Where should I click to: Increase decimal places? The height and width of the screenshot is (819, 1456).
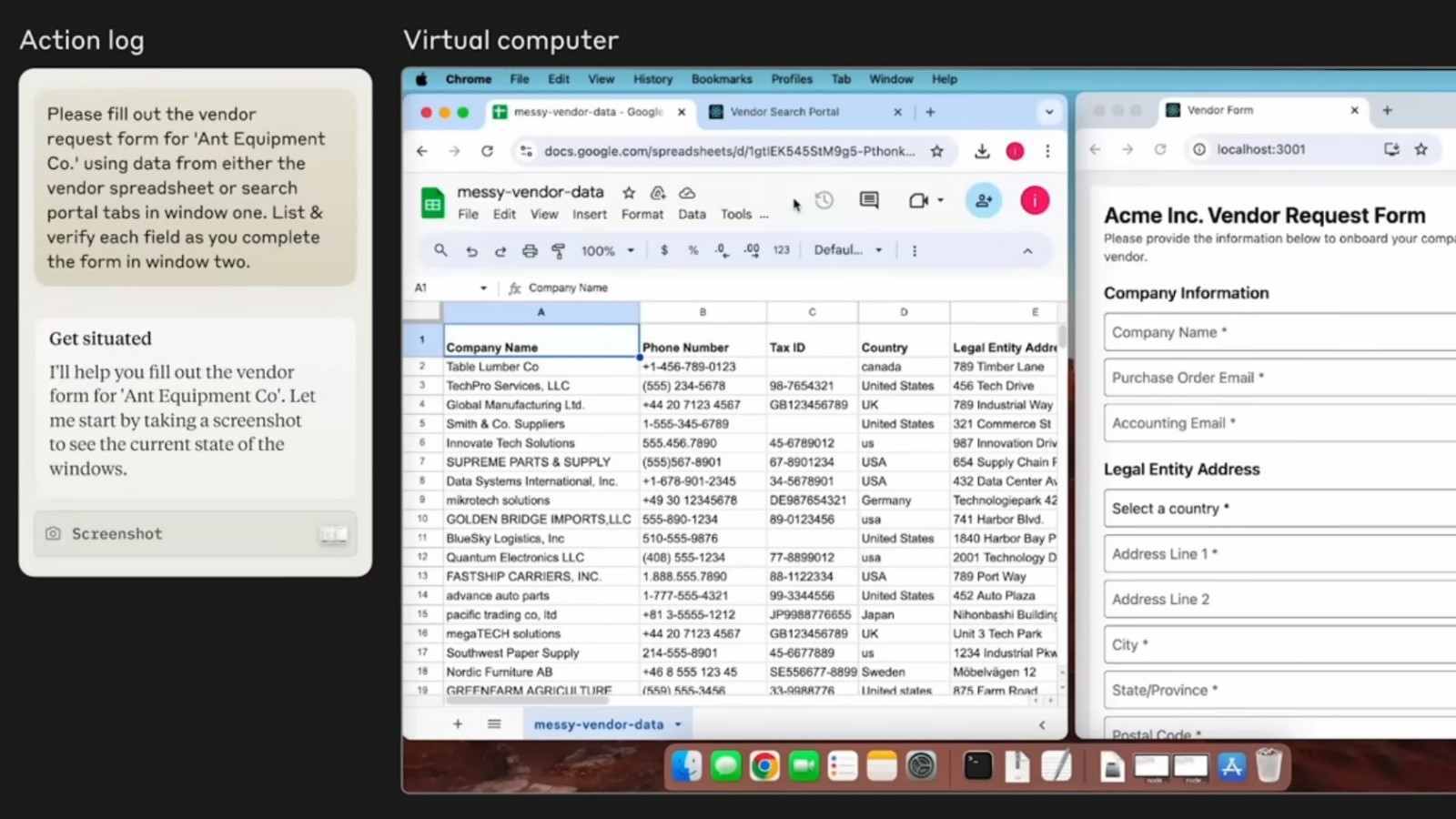click(x=752, y=250)
